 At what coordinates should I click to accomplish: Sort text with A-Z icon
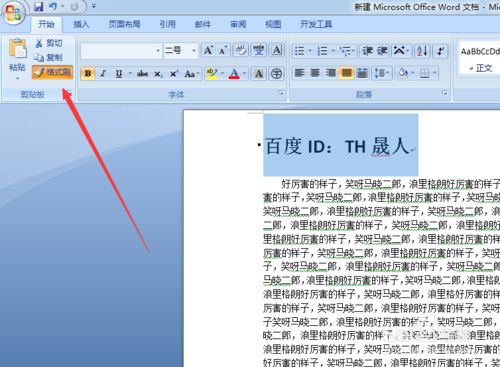(x=422, y=51)
